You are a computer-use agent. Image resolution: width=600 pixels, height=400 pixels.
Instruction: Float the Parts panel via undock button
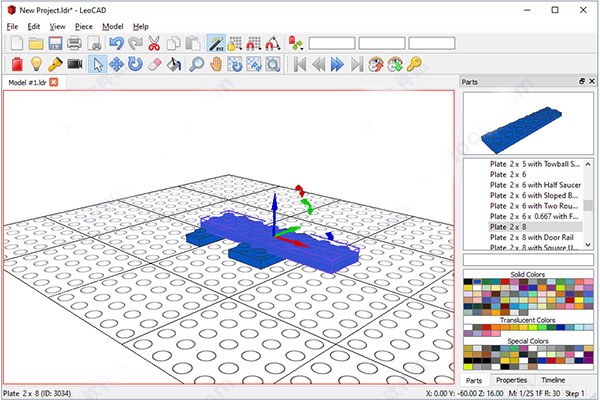coord(581,81)
